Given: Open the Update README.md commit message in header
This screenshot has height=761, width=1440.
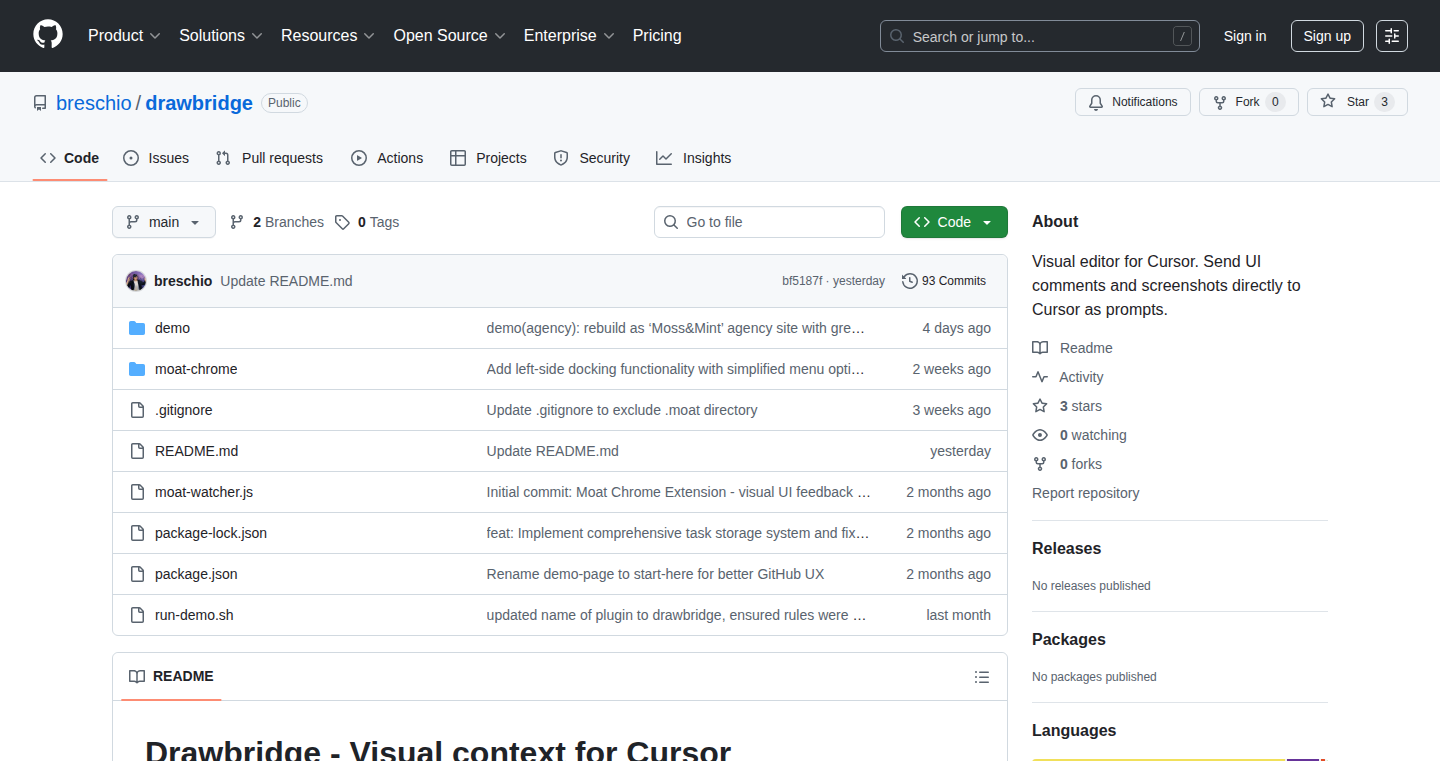Looking at the screenshot, I should (x=286, y=281).
